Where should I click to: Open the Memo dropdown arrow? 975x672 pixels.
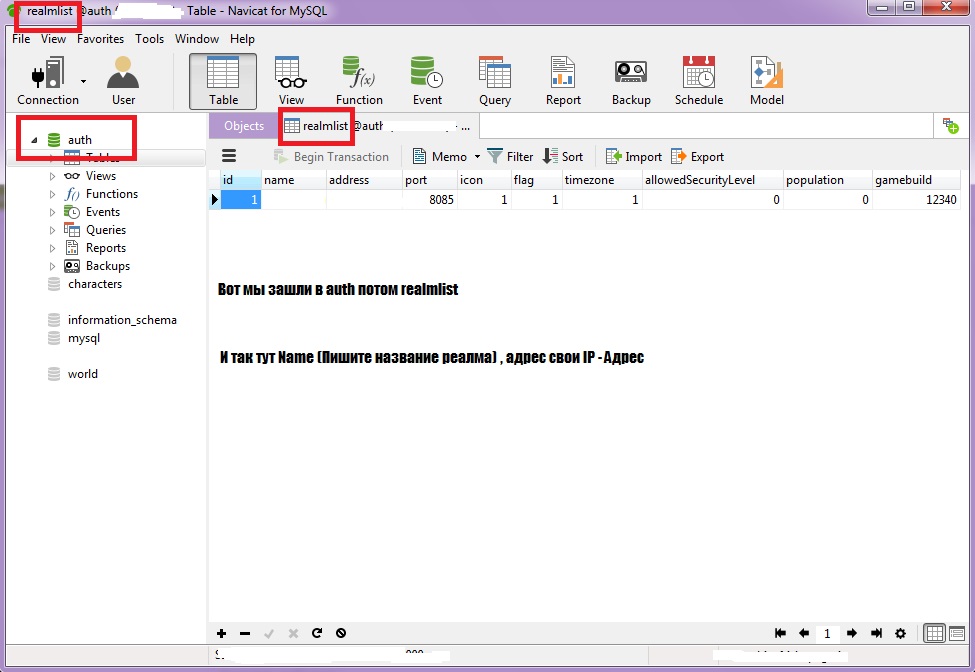[x=477, y=157]
